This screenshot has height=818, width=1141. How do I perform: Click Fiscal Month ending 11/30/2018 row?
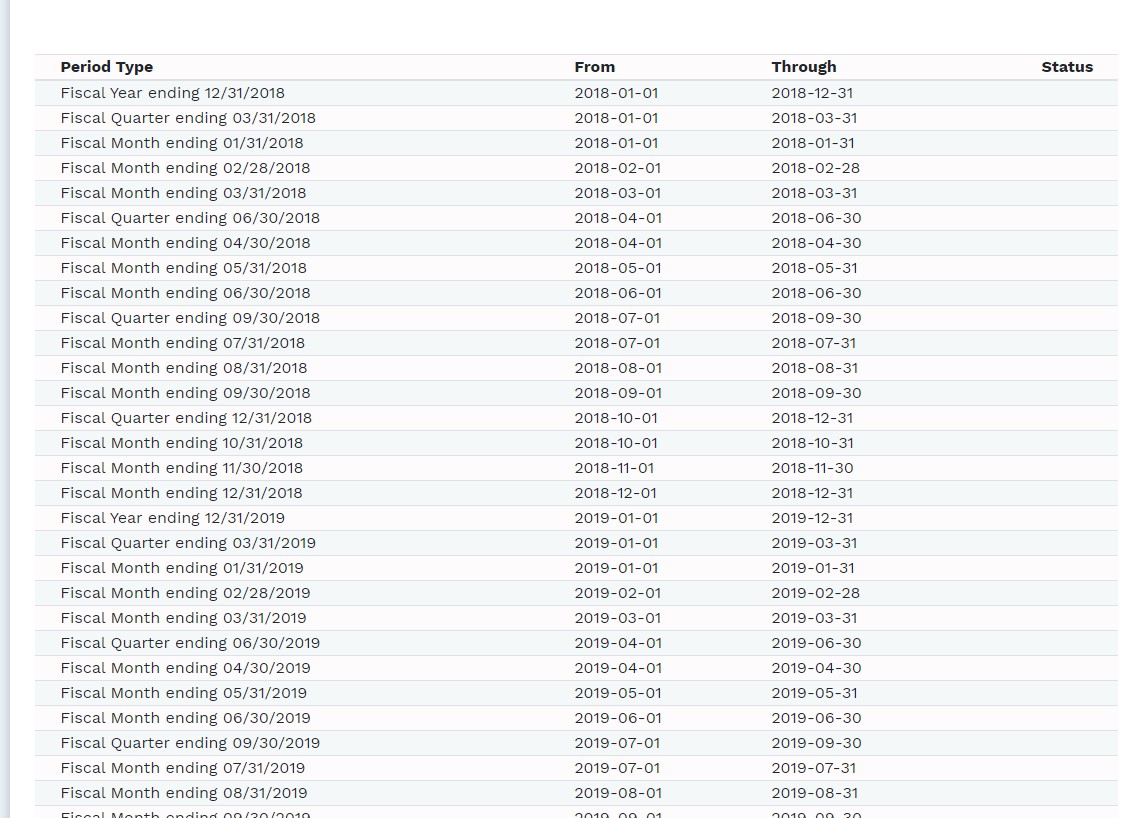coord(181,468)
